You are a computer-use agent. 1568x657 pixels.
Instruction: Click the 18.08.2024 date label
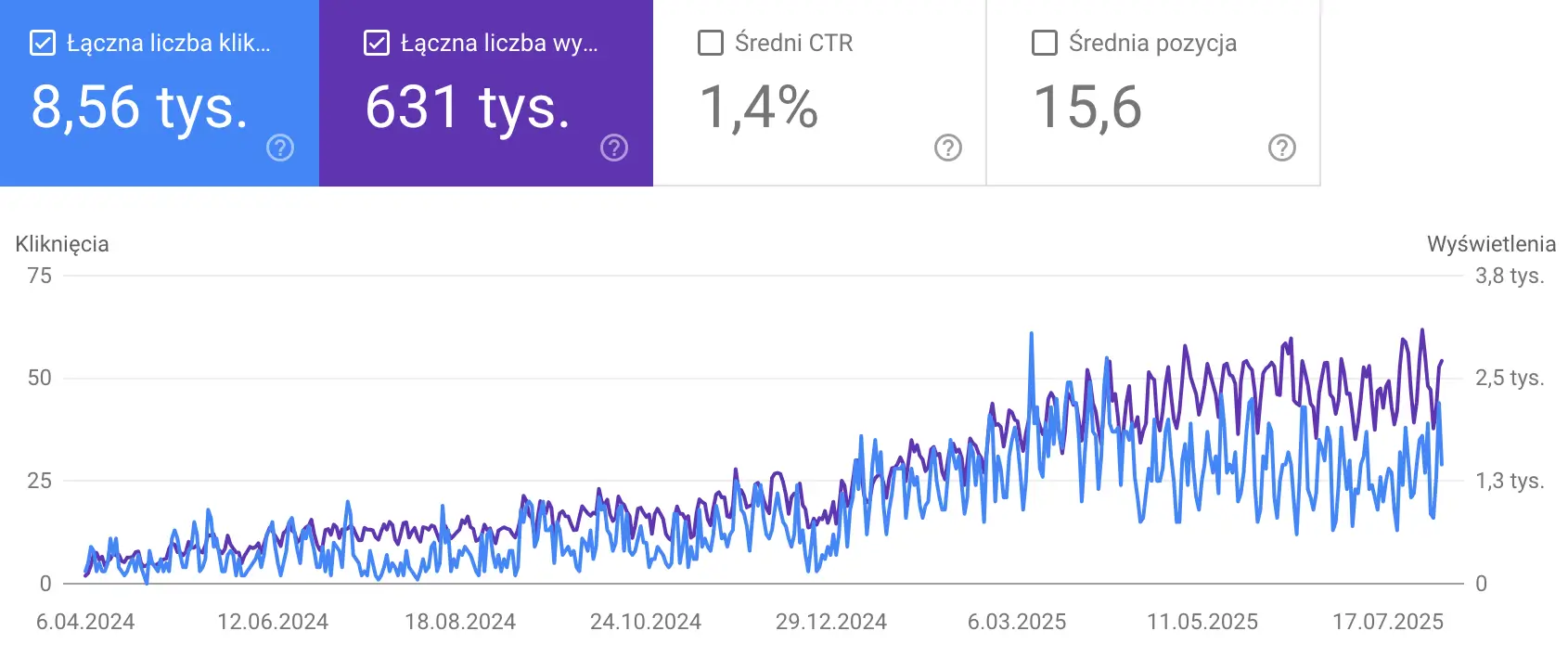[x=460, y=622]
